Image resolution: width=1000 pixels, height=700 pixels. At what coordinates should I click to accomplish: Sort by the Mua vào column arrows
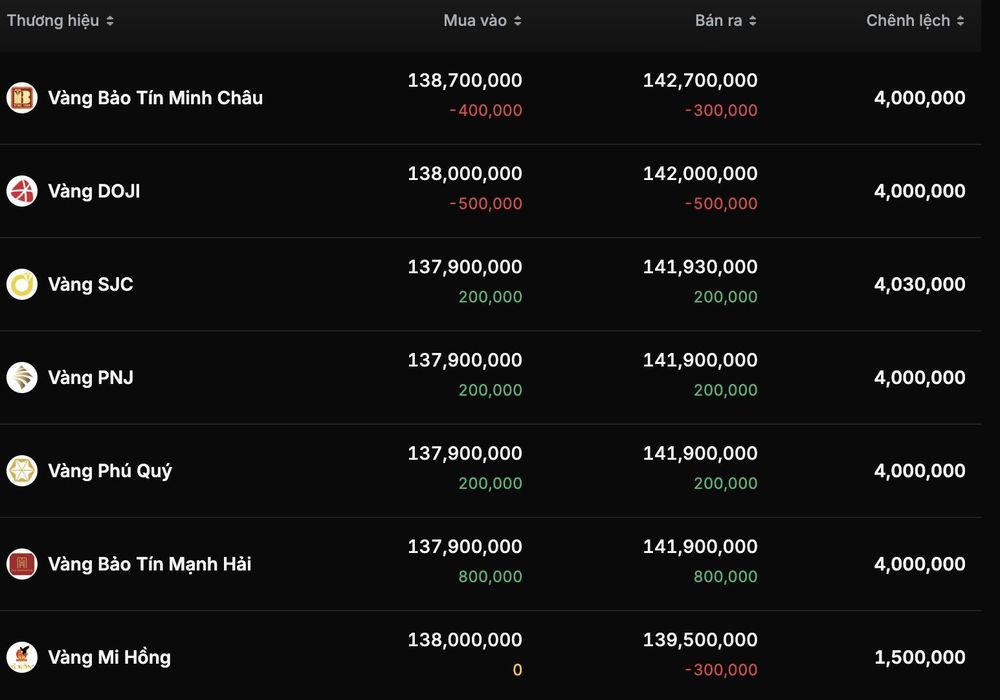click(x=518, y=21)
